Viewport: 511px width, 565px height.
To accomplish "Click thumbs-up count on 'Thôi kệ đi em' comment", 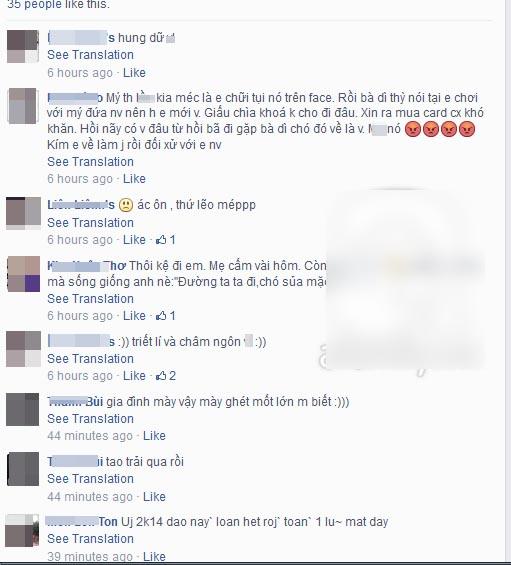I will pyautogui.click(x=166, y=316).
